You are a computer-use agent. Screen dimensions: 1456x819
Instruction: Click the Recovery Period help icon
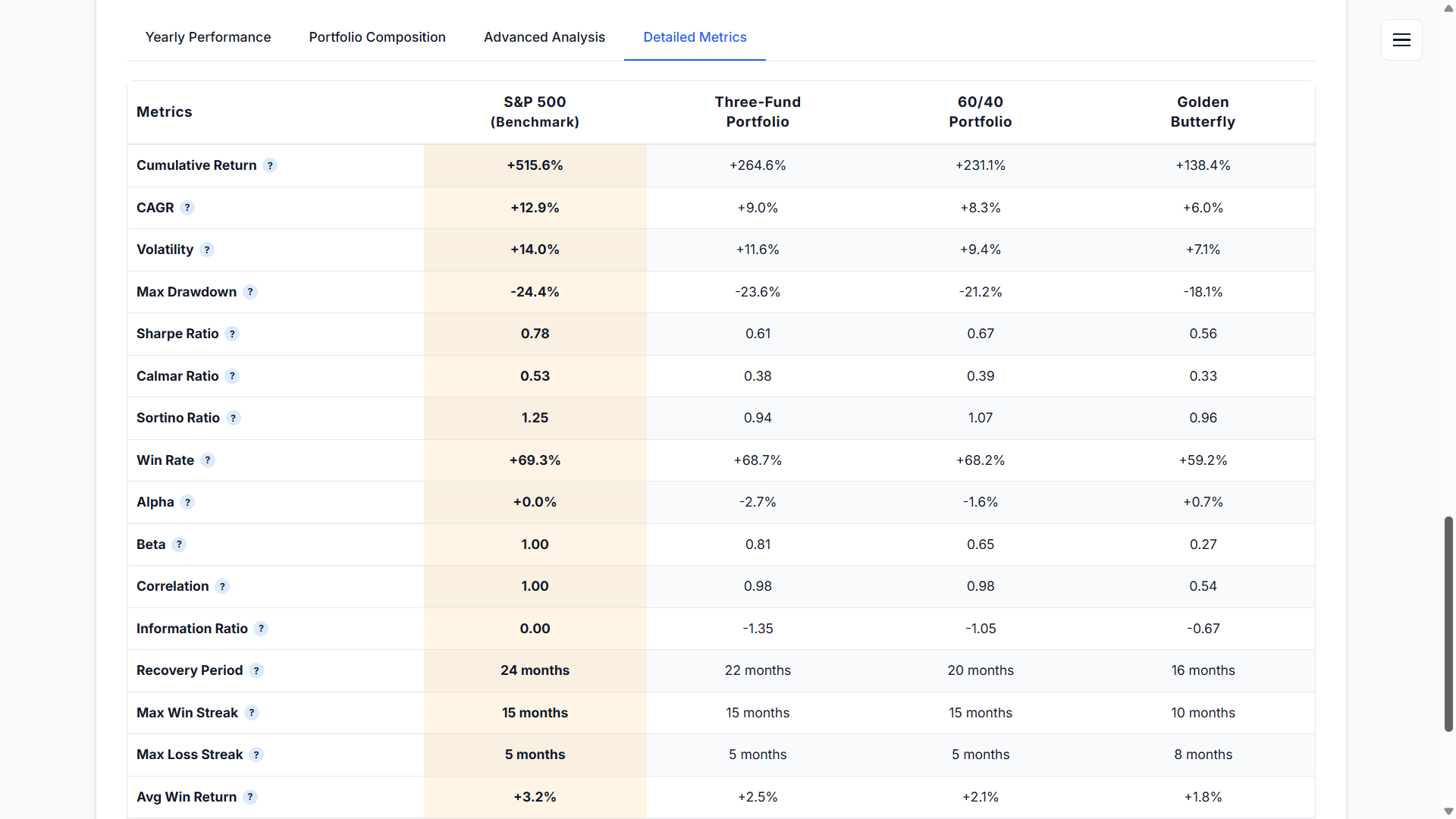256,670
